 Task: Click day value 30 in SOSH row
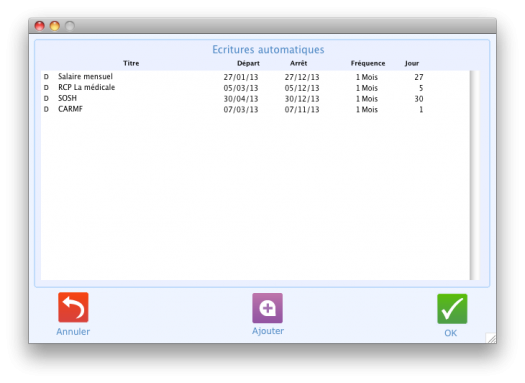tap(419, 99)
